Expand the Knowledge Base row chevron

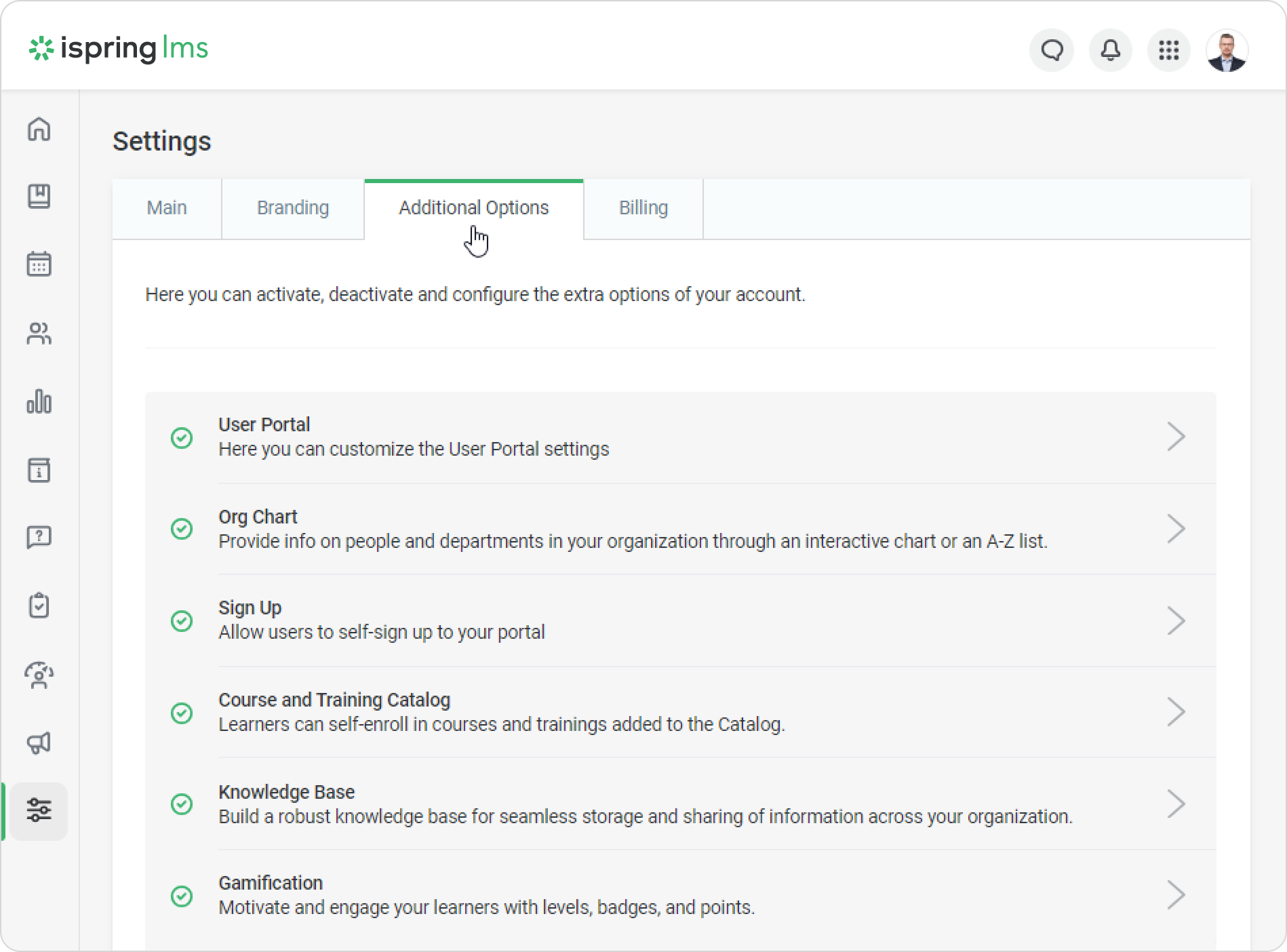pyautogui.click(x=1176, y=804)
